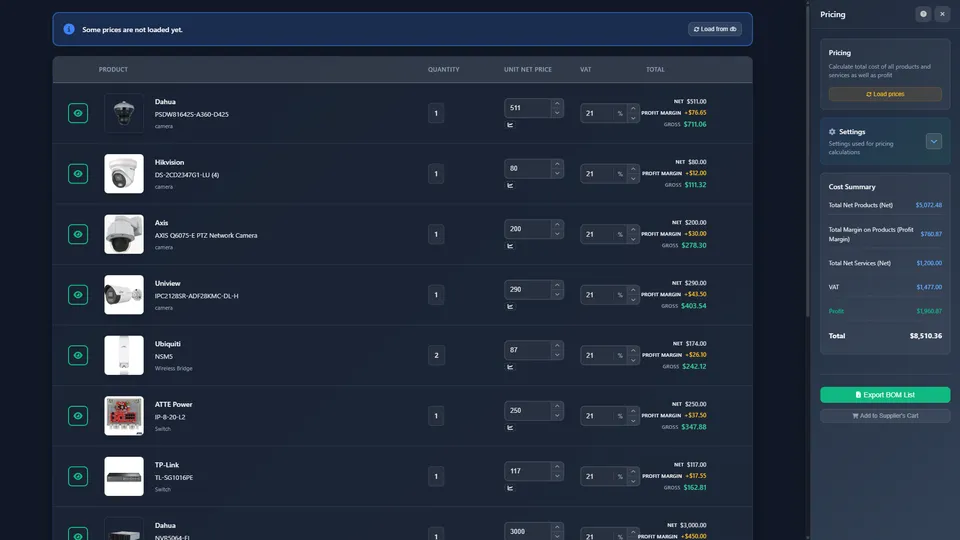Toggle visibility eye for Dahua PSDW81642S camera
The width and height of the screenshot is (960, 540).
78,113
